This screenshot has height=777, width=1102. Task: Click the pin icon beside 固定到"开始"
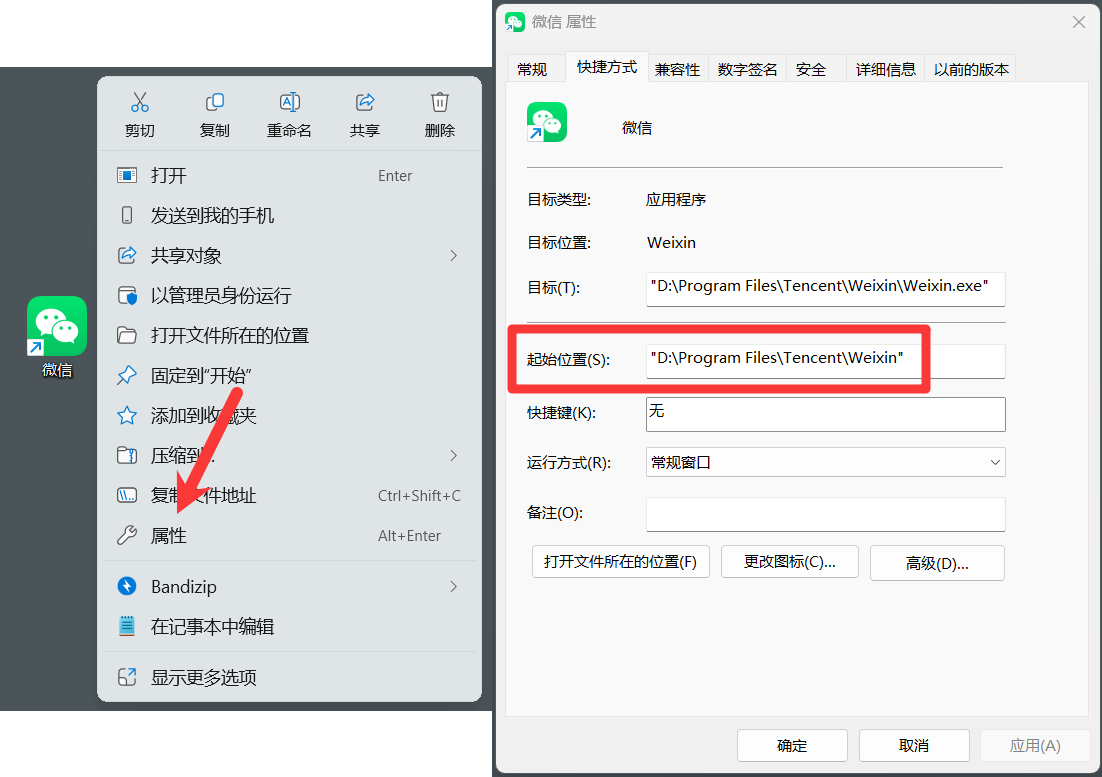point(127,375)
